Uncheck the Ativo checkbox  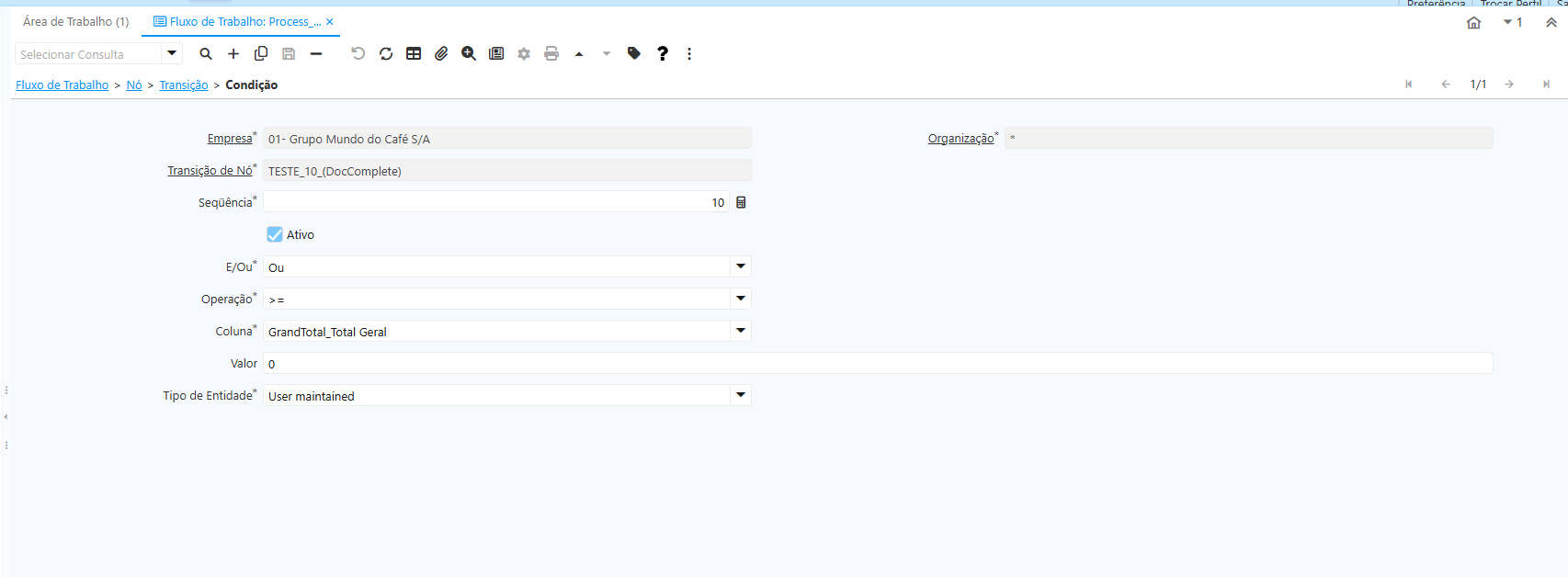[x=275, y=234]
